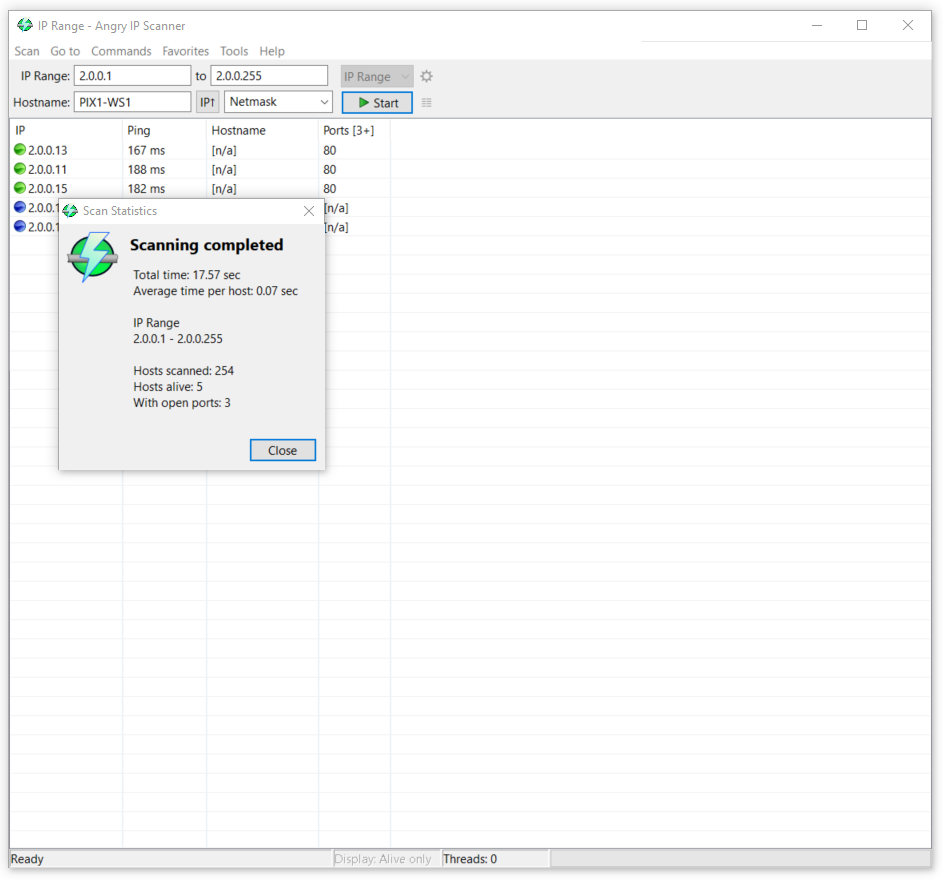Open the Netmask dropdown
This screenshot has width=943, height=881.
tap(278, 102)
